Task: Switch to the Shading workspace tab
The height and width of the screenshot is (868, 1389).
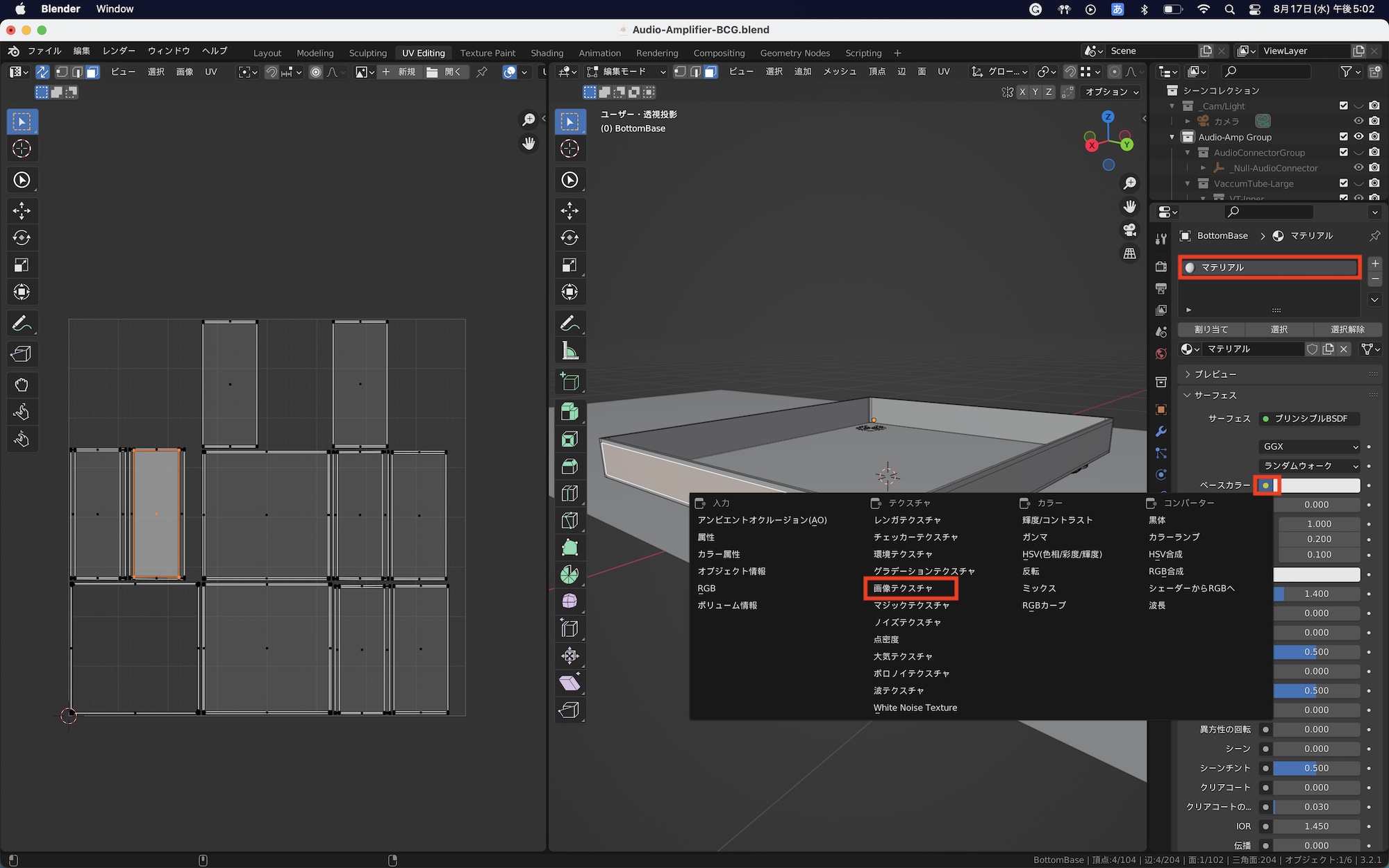Action: pos(547,53)
